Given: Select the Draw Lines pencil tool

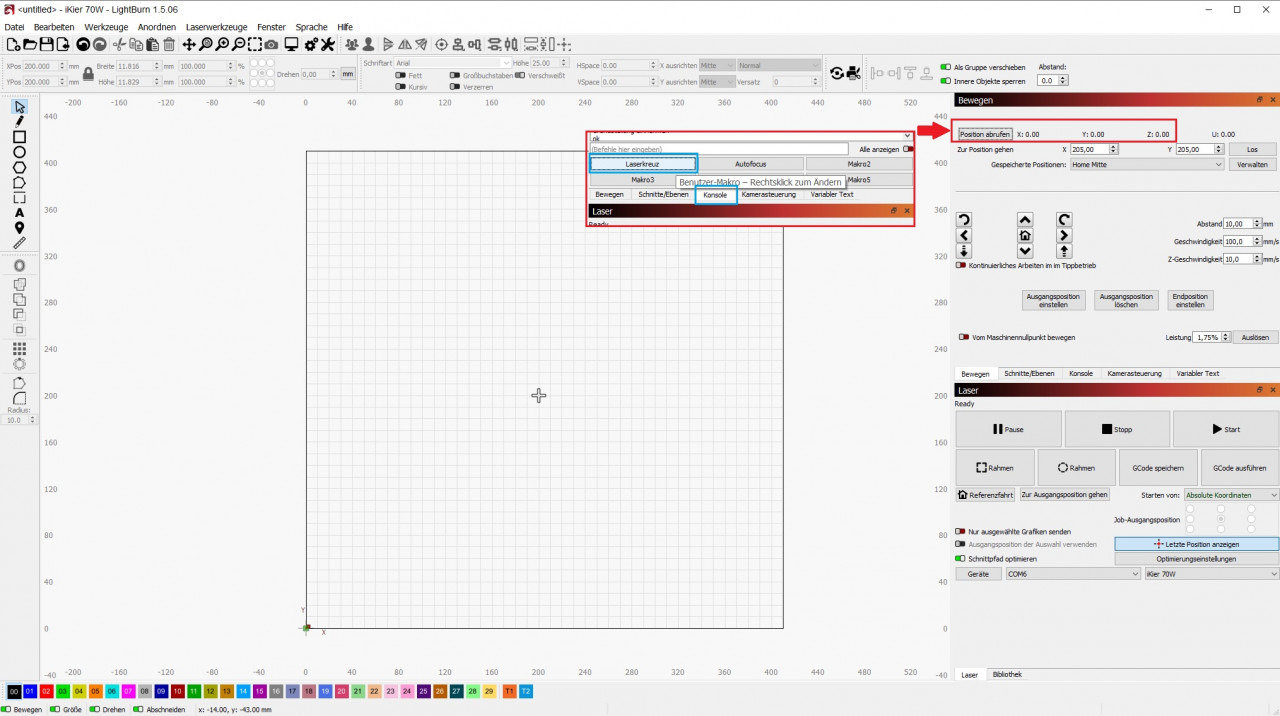Looking at the screenshot, I should 19,121.
